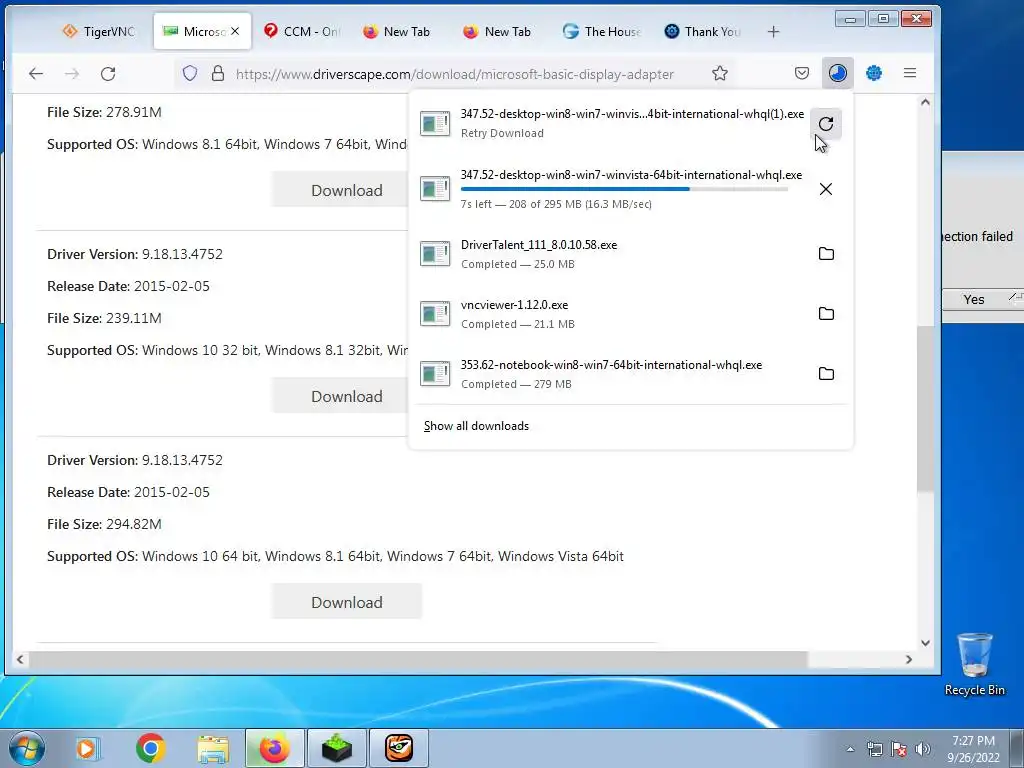This screenshot has height=768, width=1024.
Task: Launch Media Player from the taskbar
Action: point(86,748)
